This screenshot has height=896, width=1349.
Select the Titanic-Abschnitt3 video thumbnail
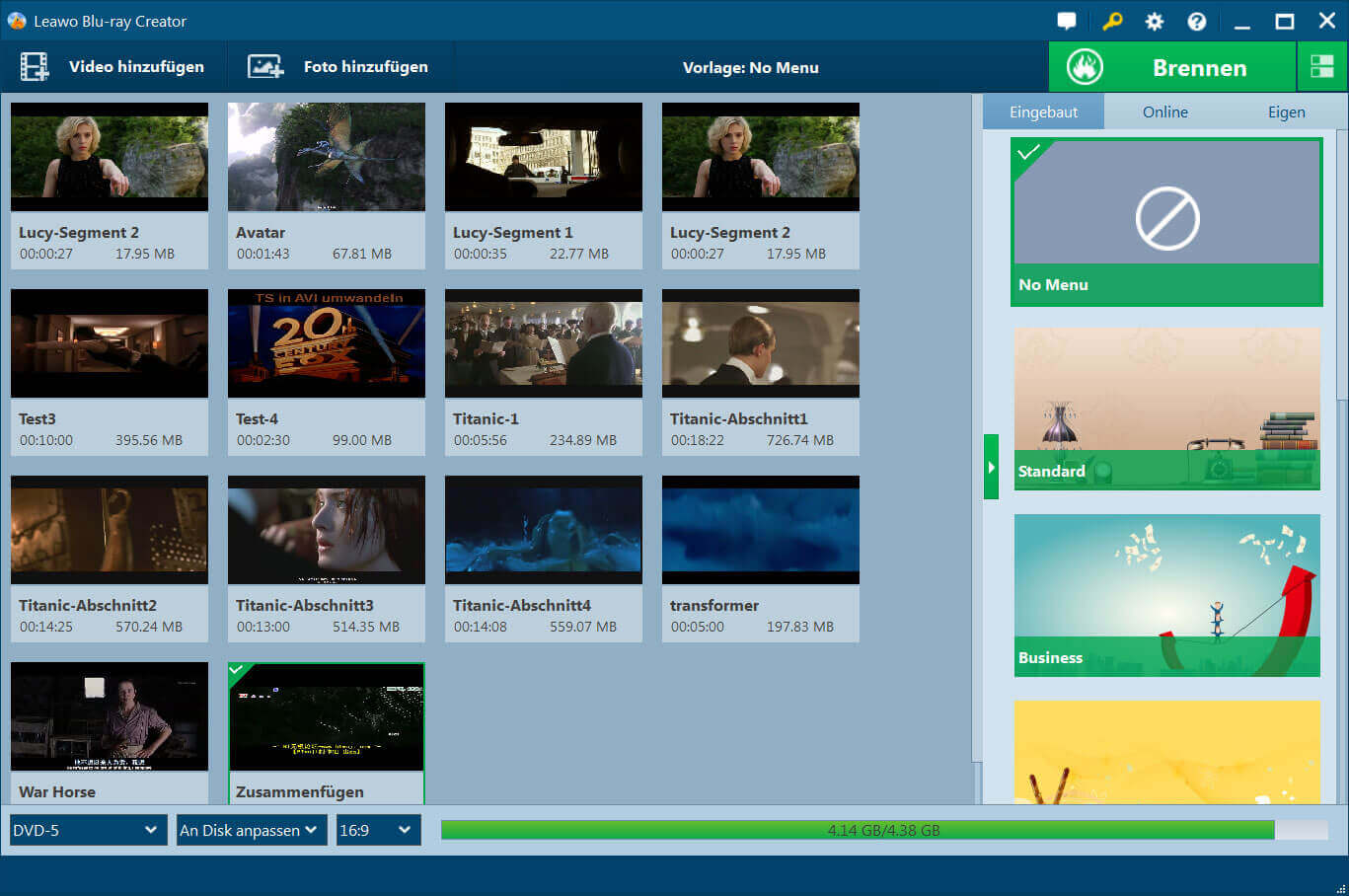pyautogui.click(x=327, y=530)
